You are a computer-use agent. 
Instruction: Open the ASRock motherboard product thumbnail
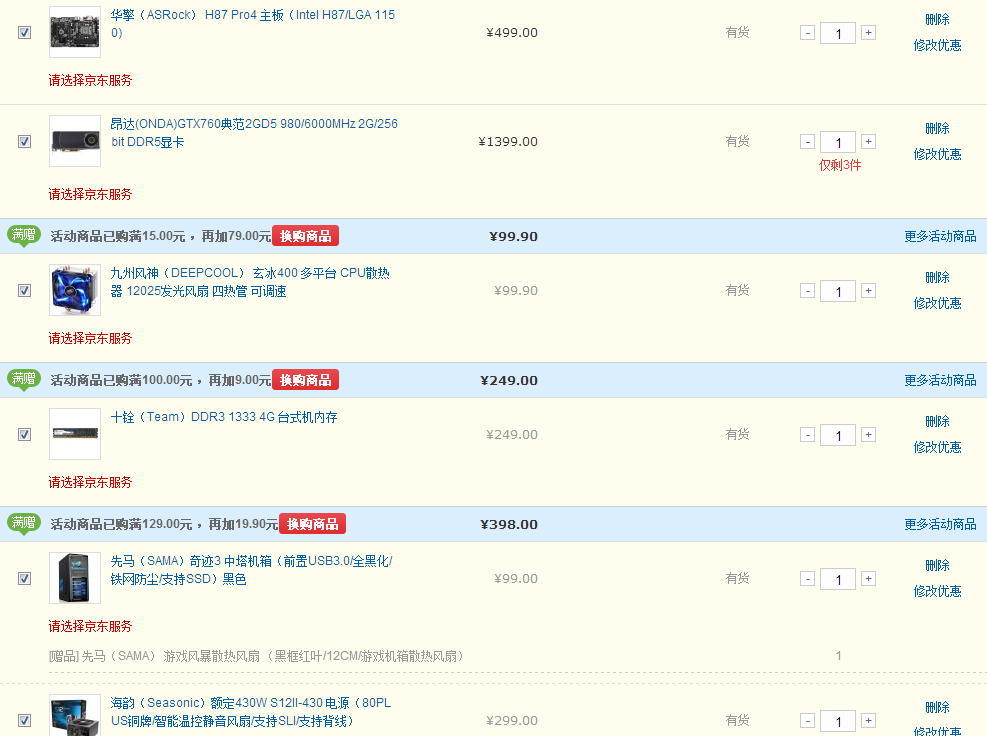coord(75,32)
